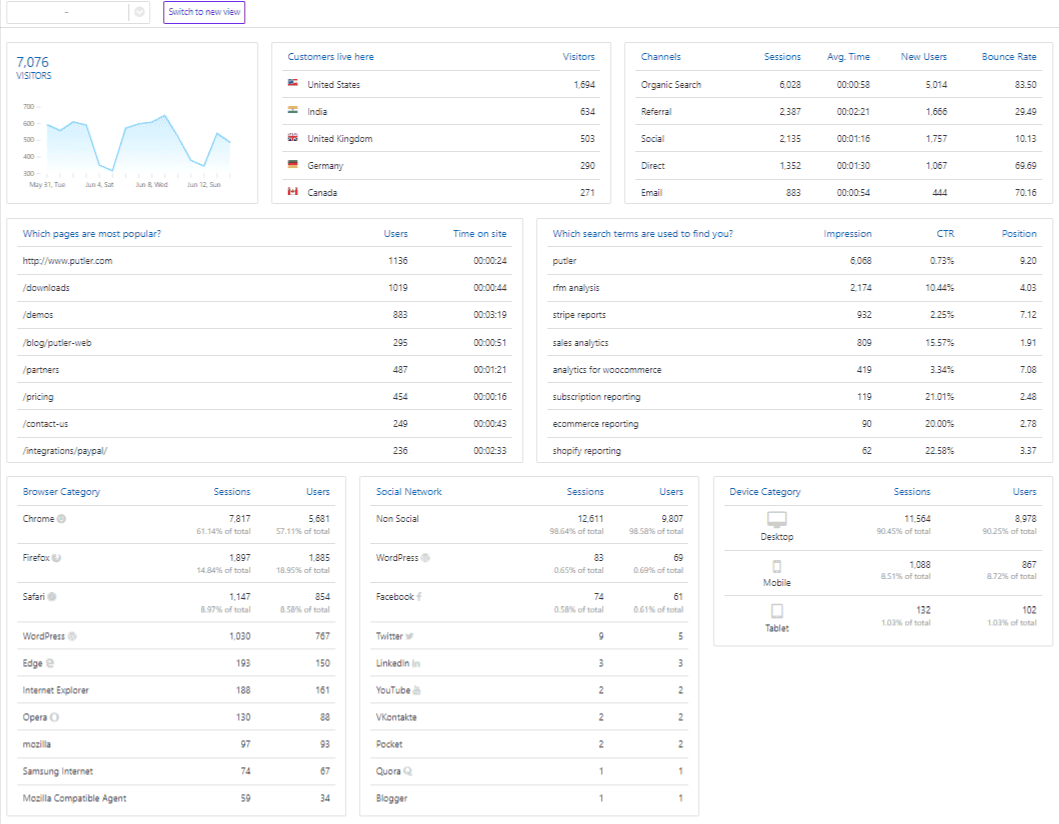Image resolution: width=1059 pixels, height=824 pixels.
Task: Click the Canada flag icon
Action: 292,191
